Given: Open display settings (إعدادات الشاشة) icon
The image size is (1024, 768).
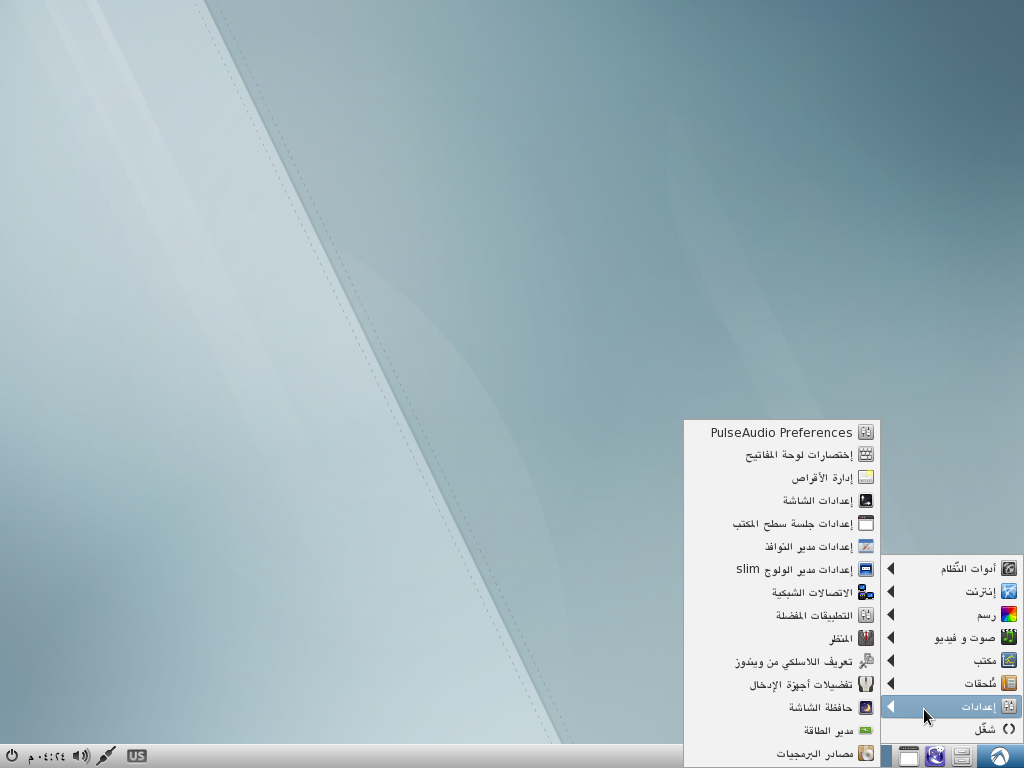Looking at the screenshot, I should pos(865,500).
